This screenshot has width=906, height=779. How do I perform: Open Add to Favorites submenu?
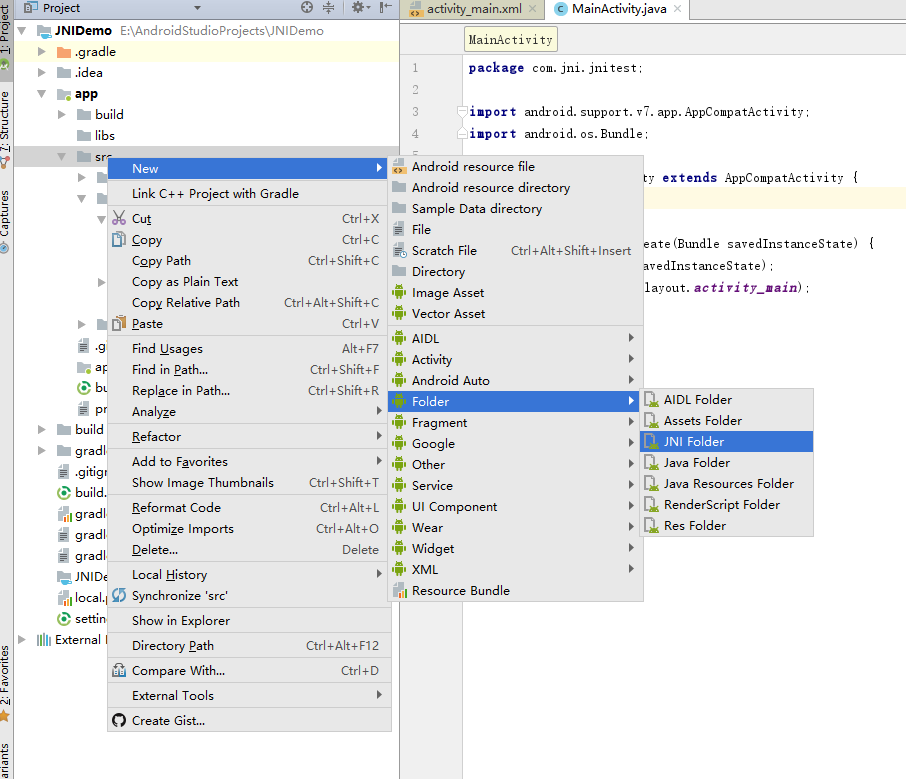[247, 462]
